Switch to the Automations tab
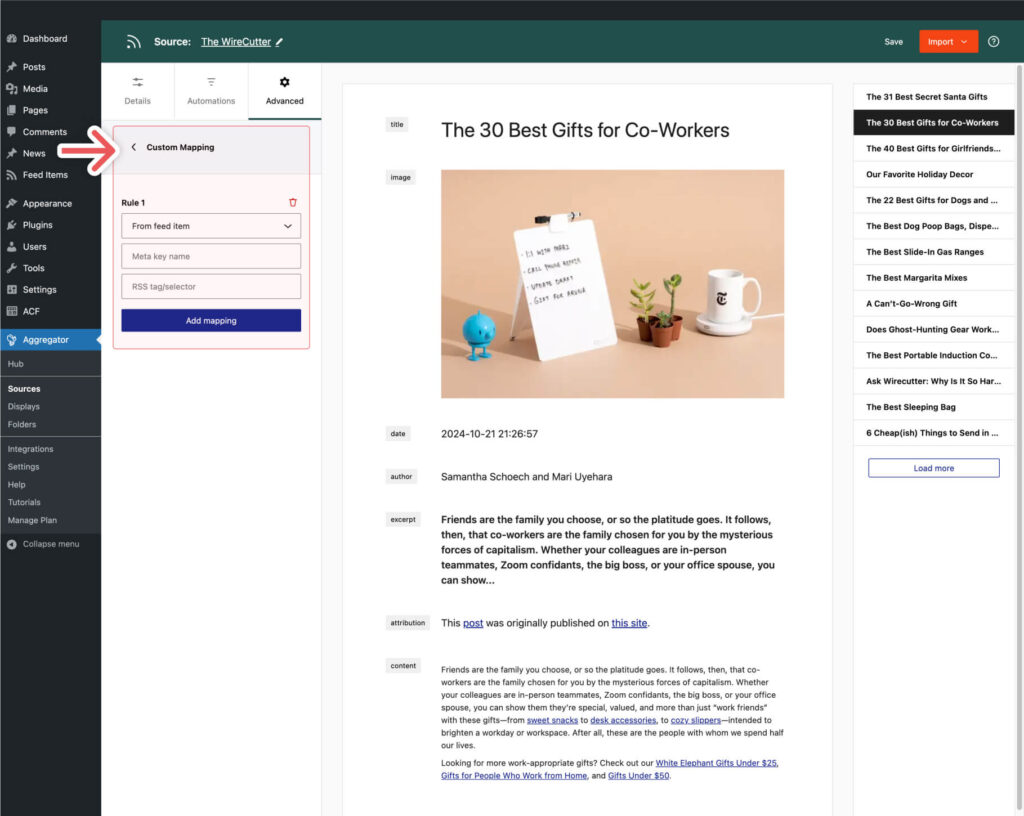Viewport: 1024px width, 816px height. 211,91
